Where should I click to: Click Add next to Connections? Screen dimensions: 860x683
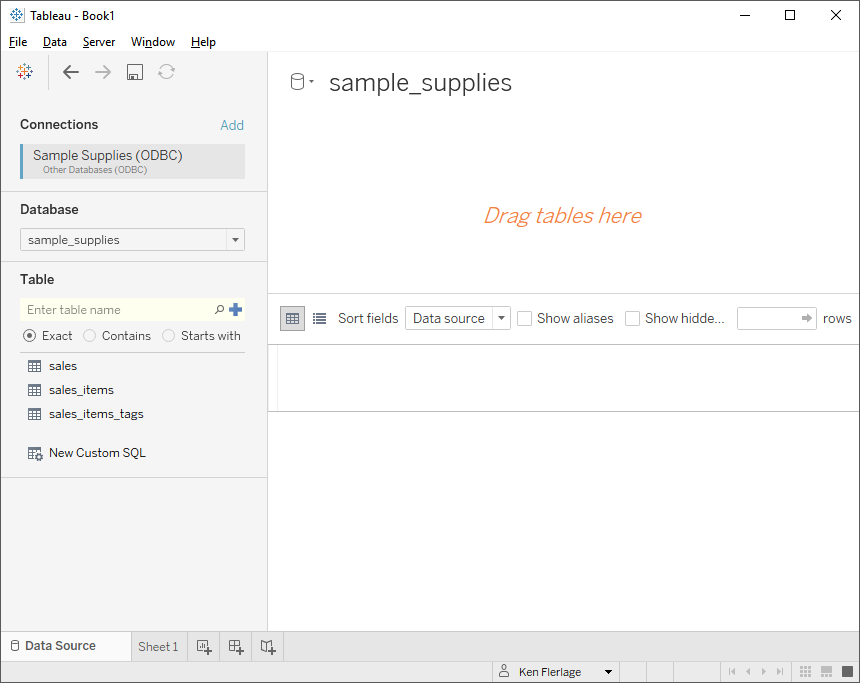click(x=232, y=125)
